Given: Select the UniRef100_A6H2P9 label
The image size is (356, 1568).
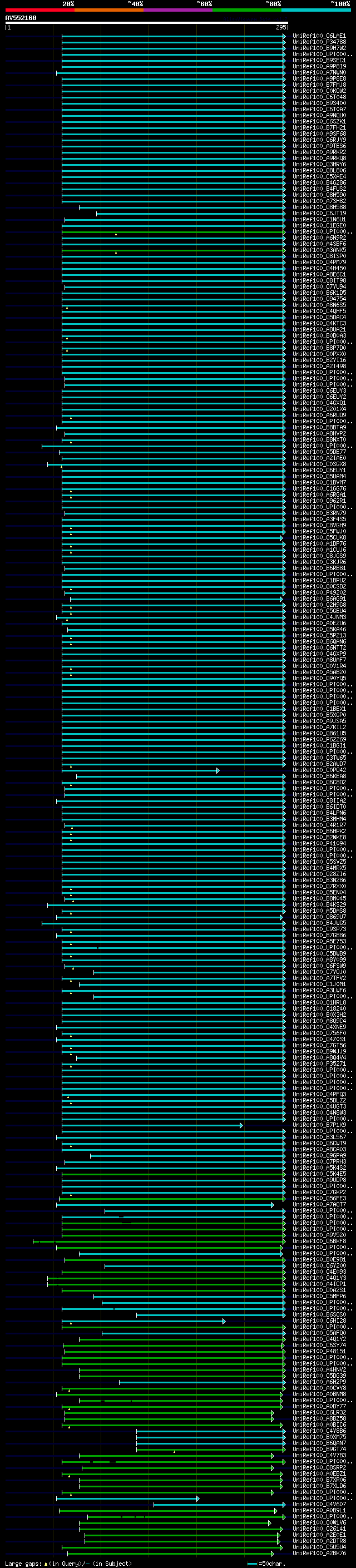Looking at the screenshot, I should (319, 1382).
